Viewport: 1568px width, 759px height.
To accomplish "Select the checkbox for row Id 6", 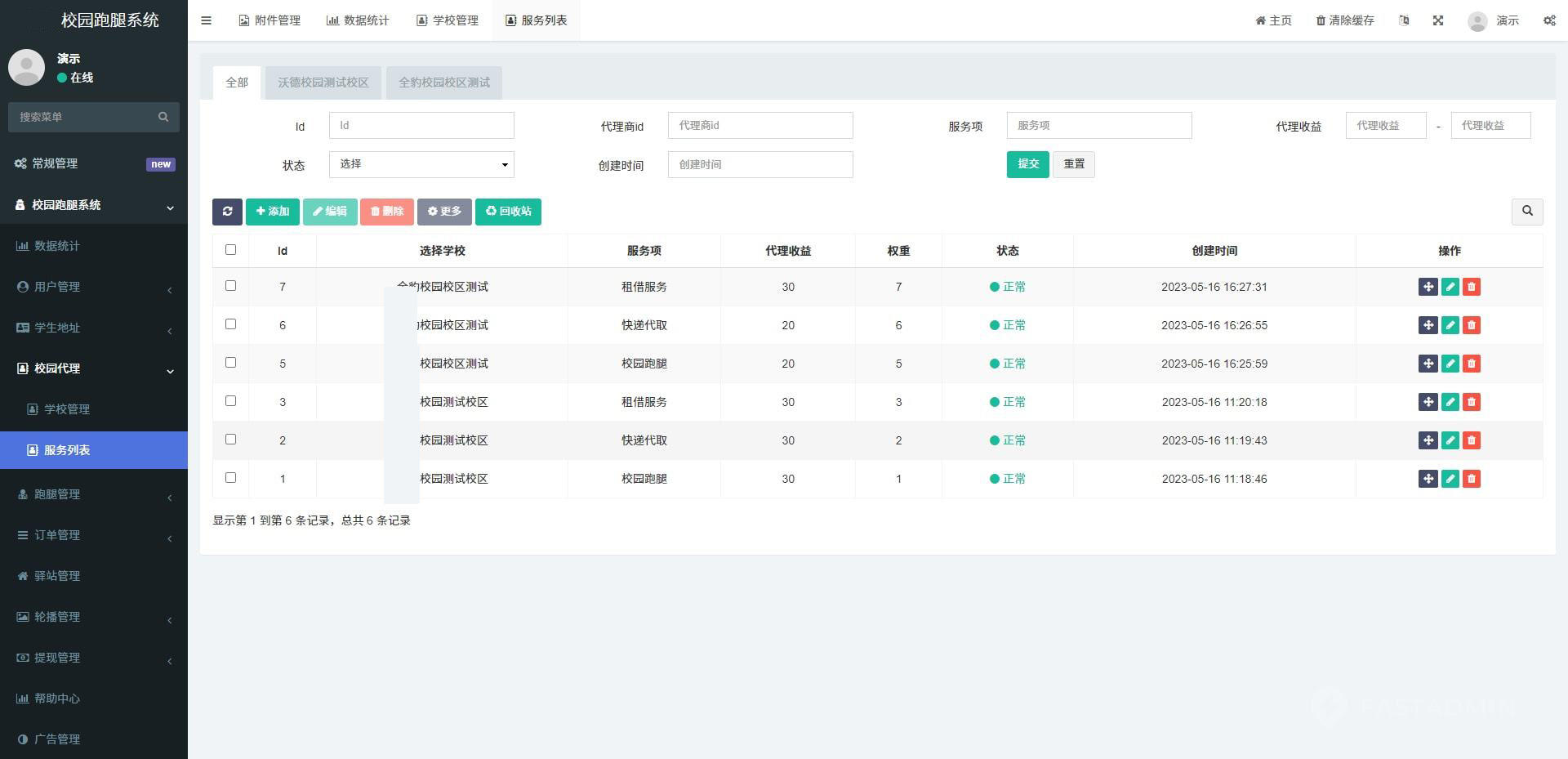I will click(230, 324).
